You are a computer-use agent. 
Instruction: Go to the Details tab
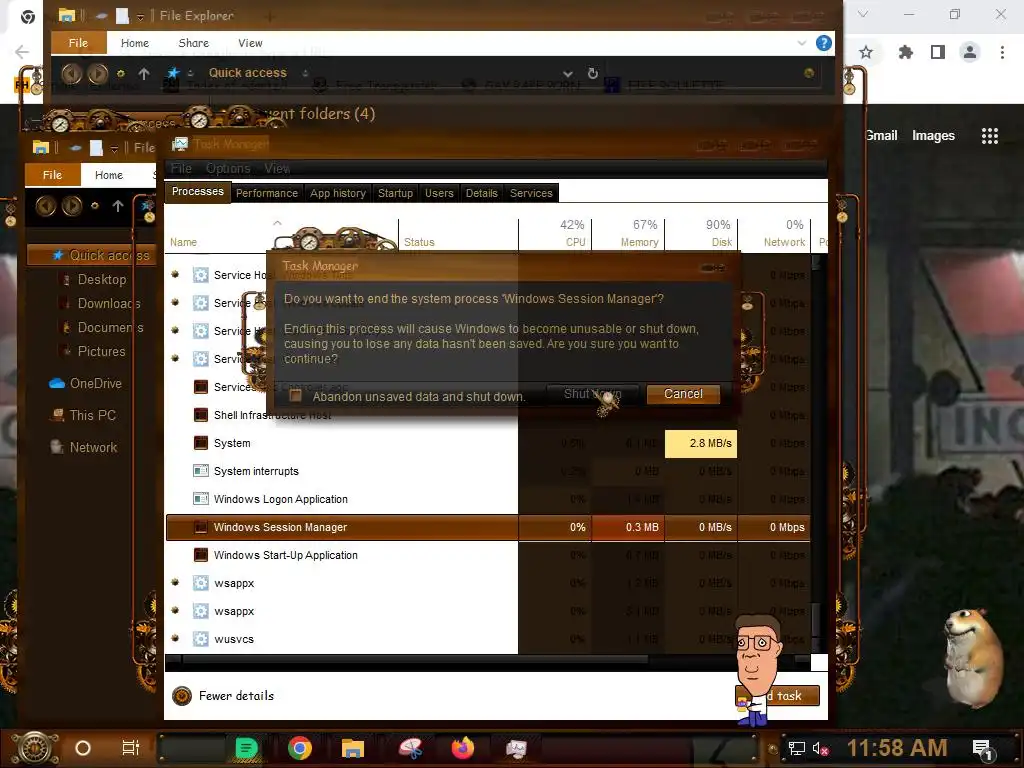click(x=481, y=193)
